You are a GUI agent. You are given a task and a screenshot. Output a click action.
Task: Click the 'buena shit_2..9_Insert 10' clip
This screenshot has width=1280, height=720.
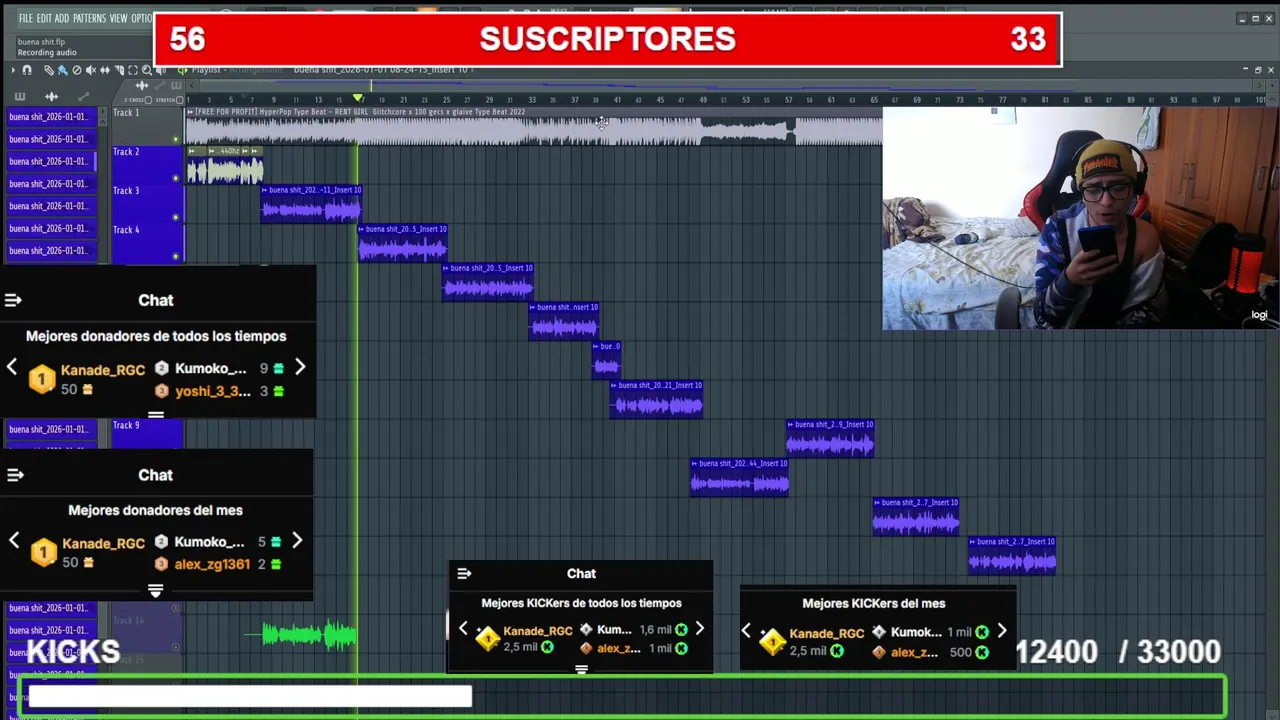coord(830,438)
